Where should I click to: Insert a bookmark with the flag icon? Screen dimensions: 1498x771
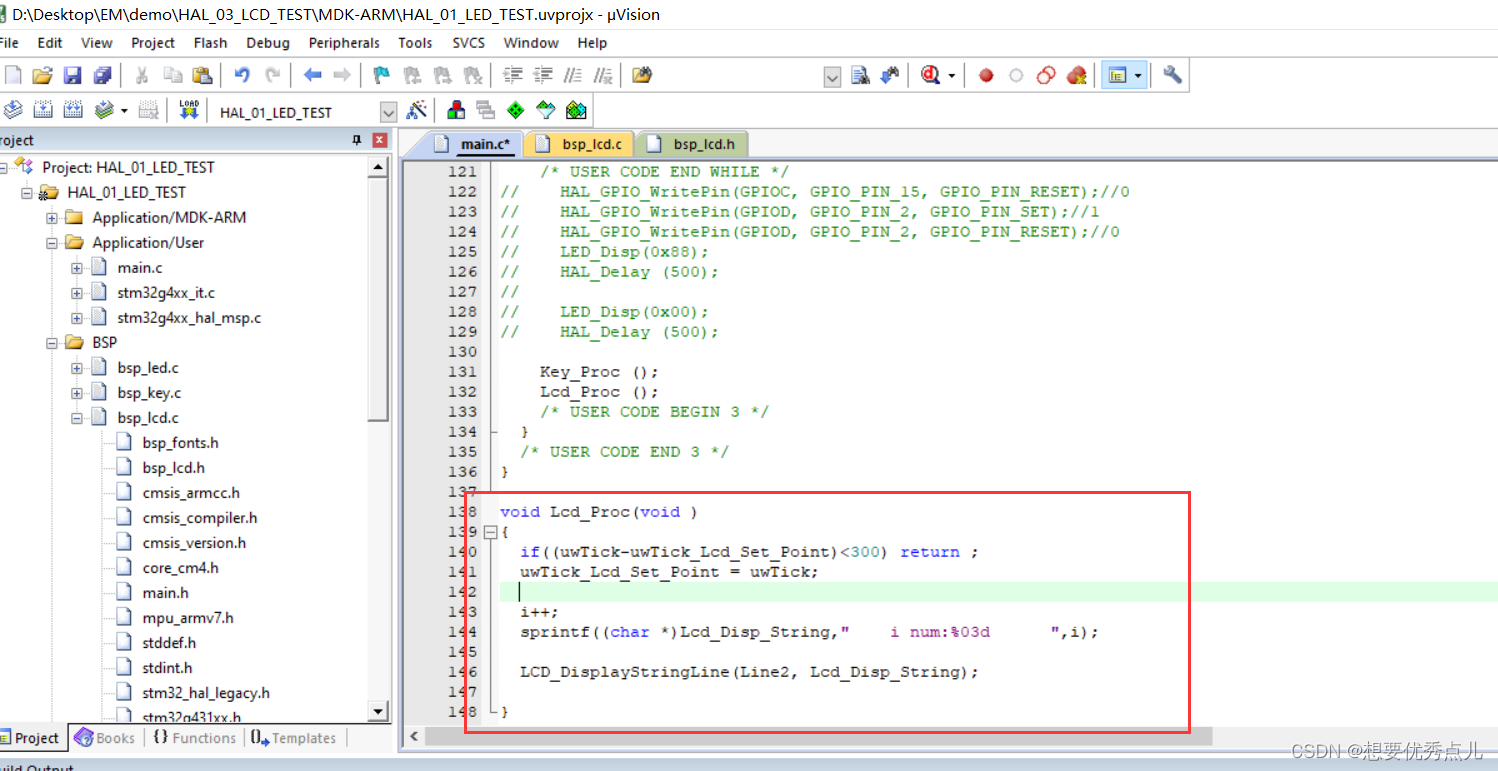point(381,75)
